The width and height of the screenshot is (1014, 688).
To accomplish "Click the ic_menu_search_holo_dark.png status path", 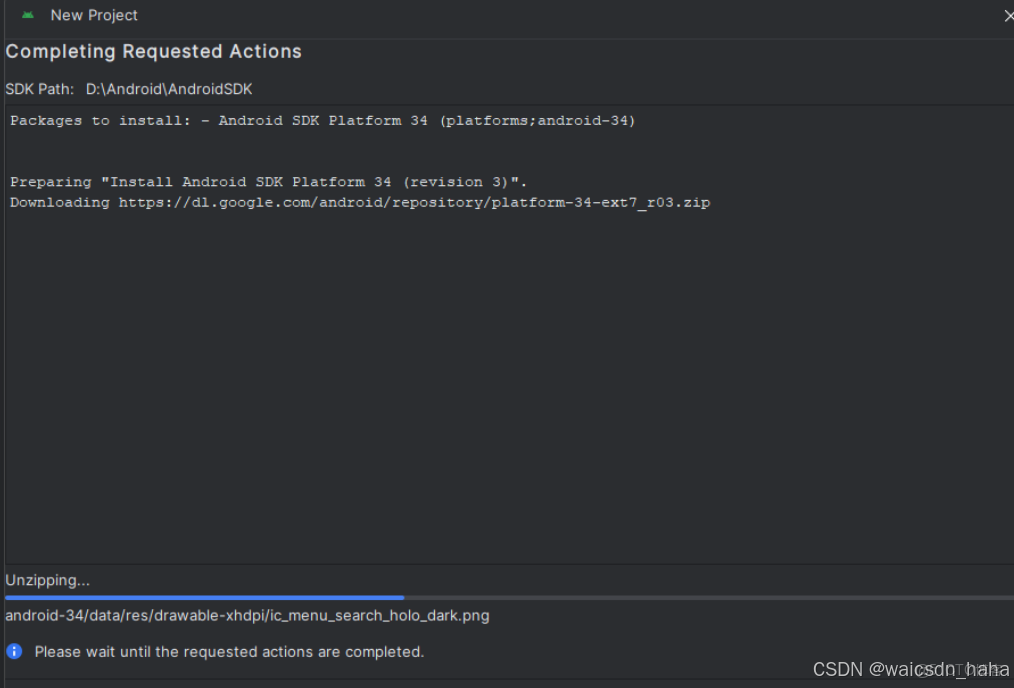I will pyautogui.click(x=246, y=615).
